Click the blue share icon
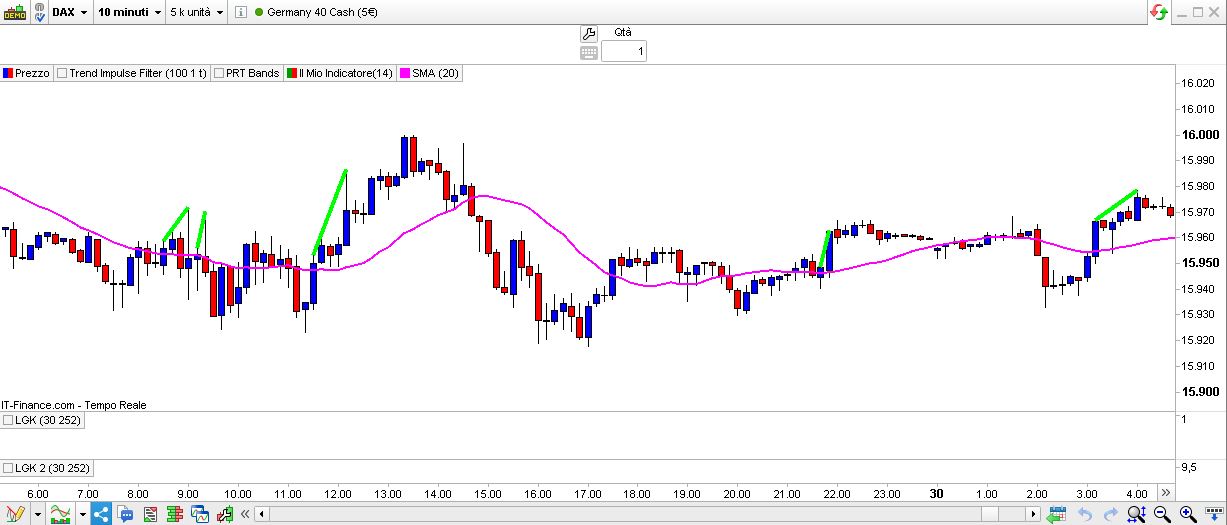The height and width of the screenshot is (525, 1227). click(x=101, y=515)
